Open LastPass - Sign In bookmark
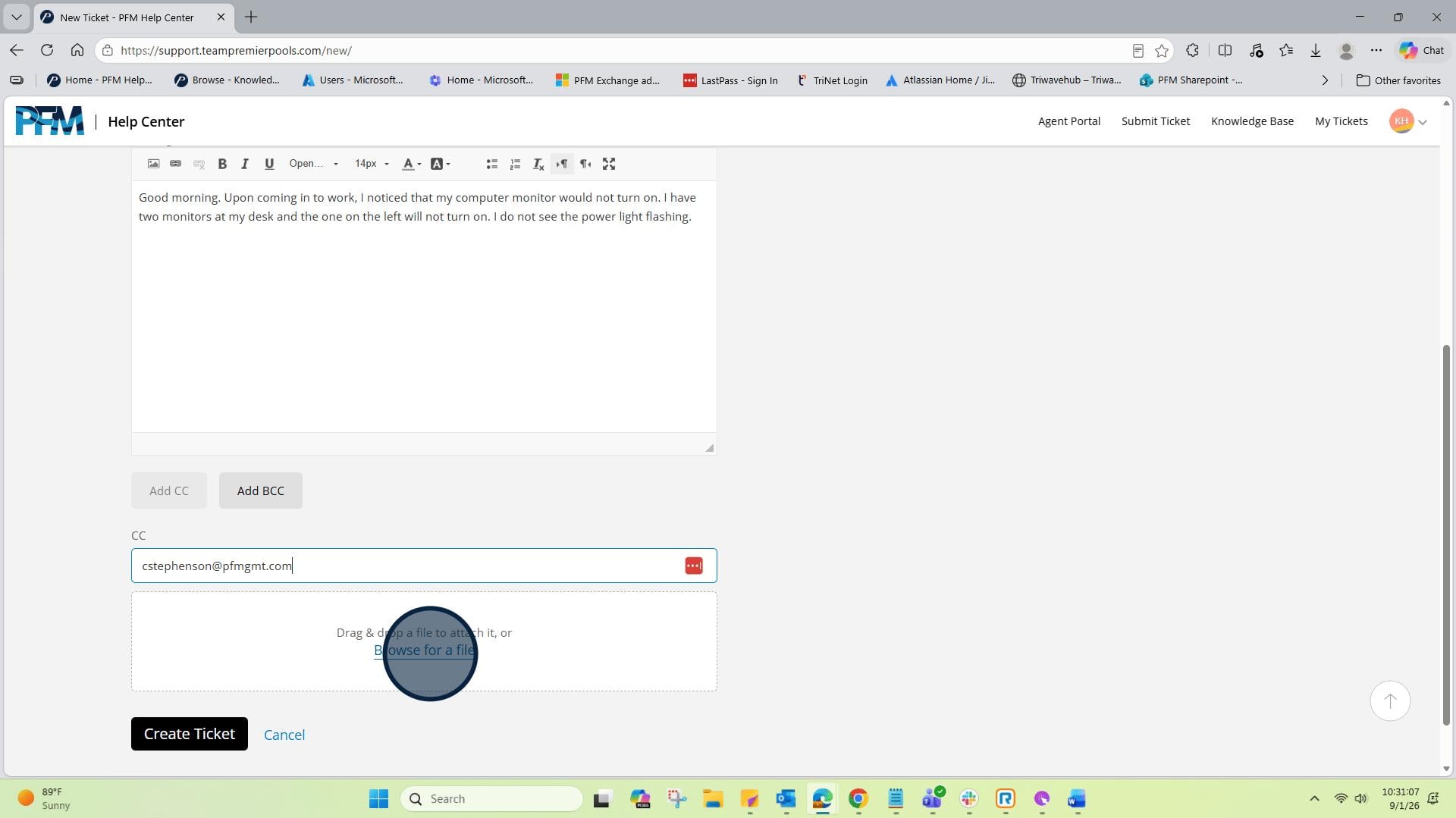The height and width of the screenshot is (818, 1456). pos(730,80)
